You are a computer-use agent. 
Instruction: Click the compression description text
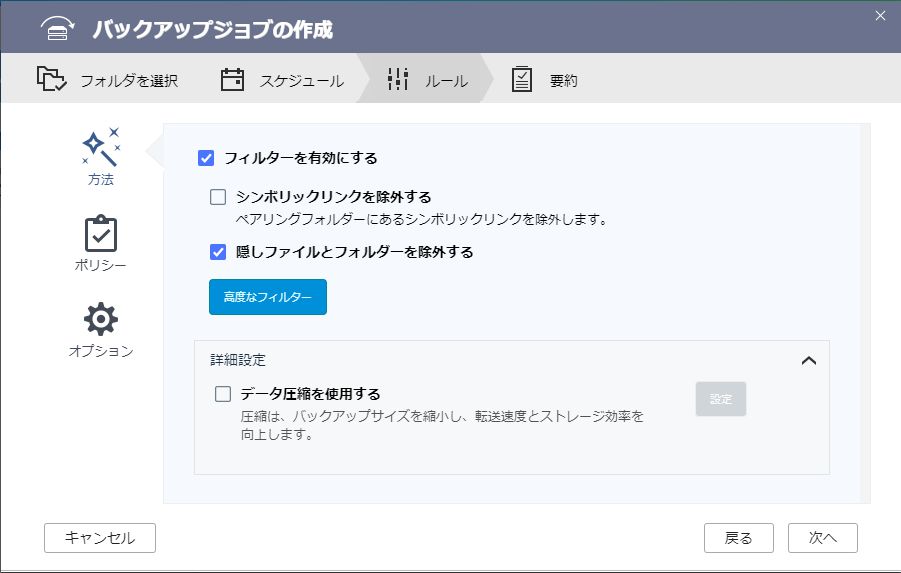click(x=442, y=425)
